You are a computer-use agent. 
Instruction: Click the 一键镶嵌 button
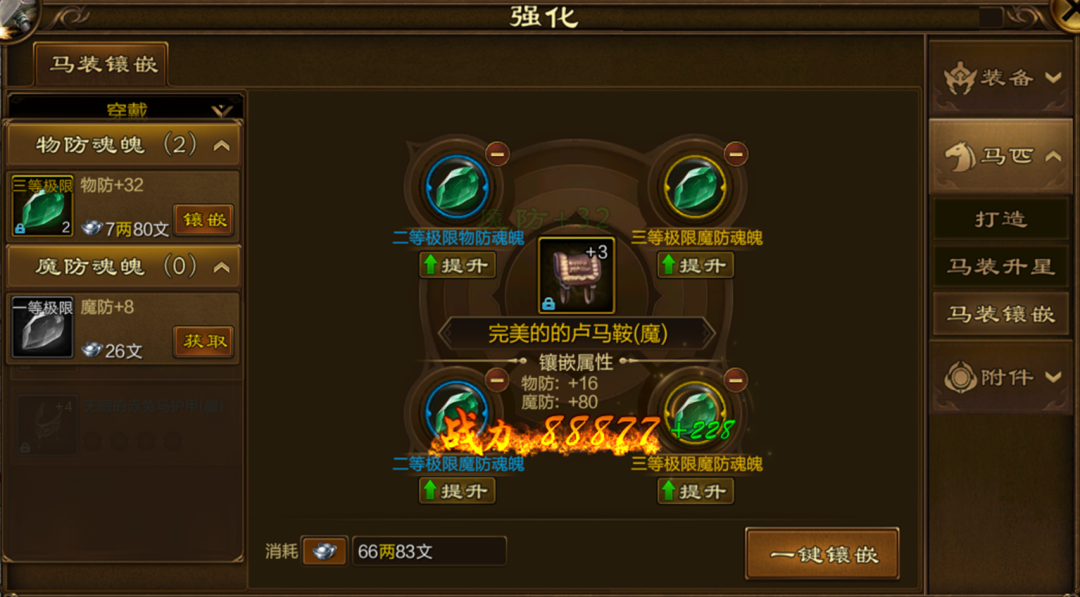(822, 554)
